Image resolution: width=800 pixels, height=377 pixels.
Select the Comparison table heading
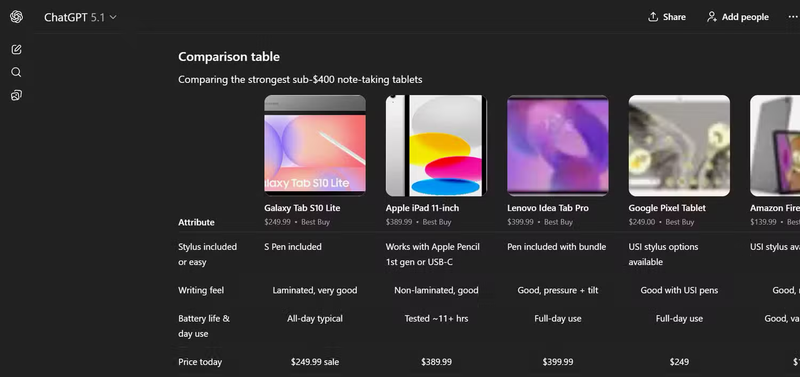point(229,57)
